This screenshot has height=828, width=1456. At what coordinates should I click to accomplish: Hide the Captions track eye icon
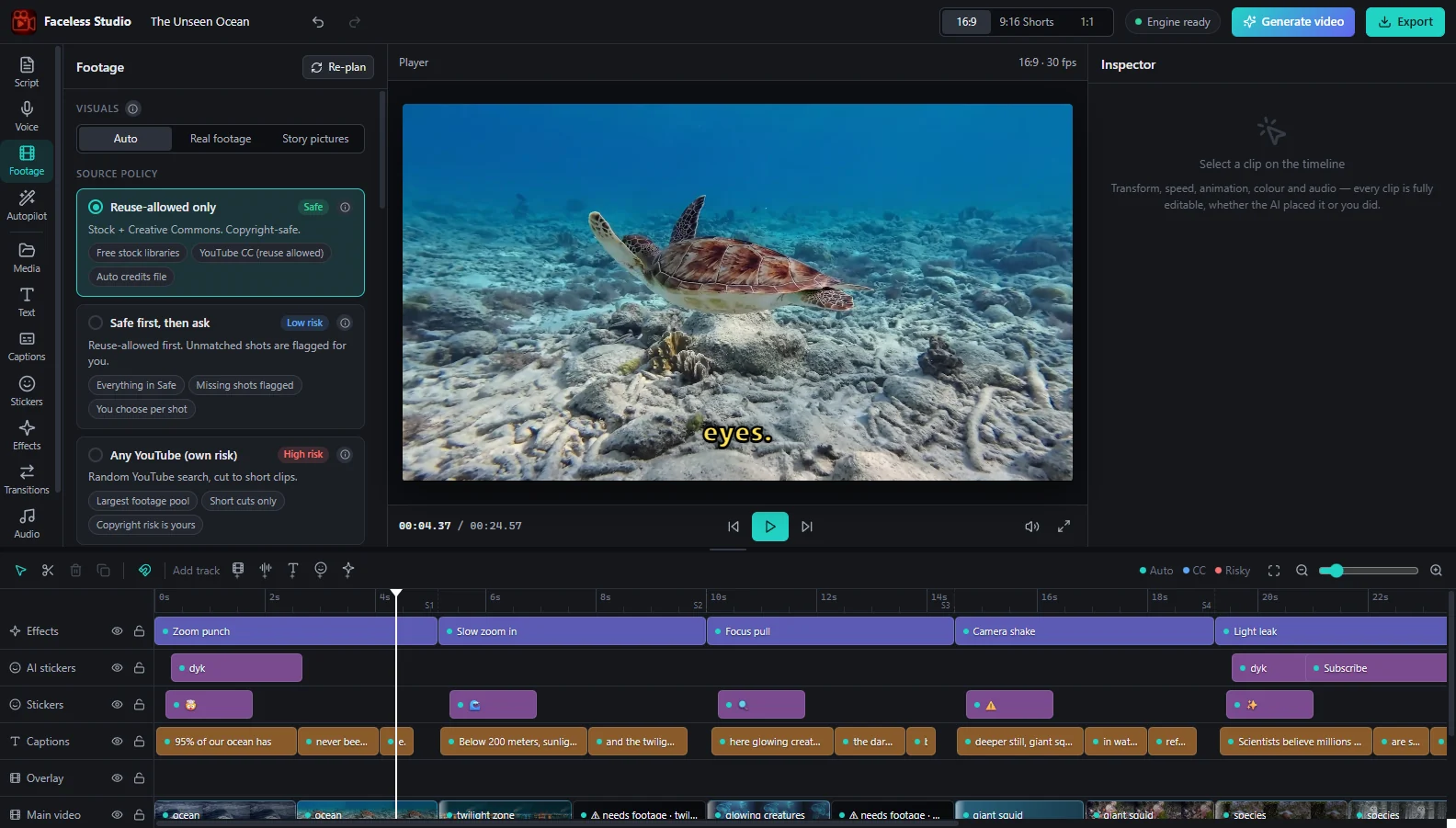click(117, 742)
